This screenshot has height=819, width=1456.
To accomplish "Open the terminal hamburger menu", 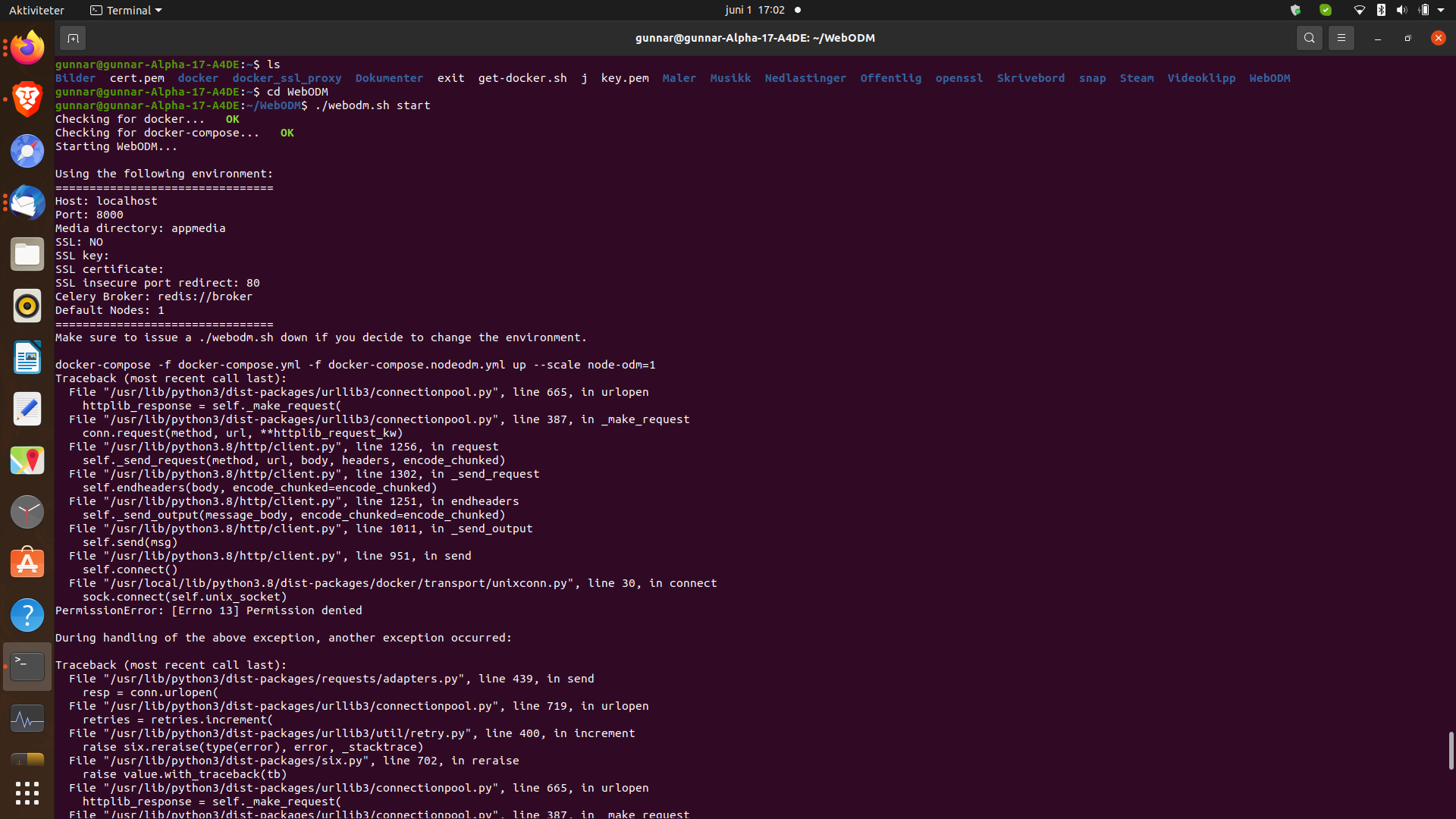I will 1341,37.
